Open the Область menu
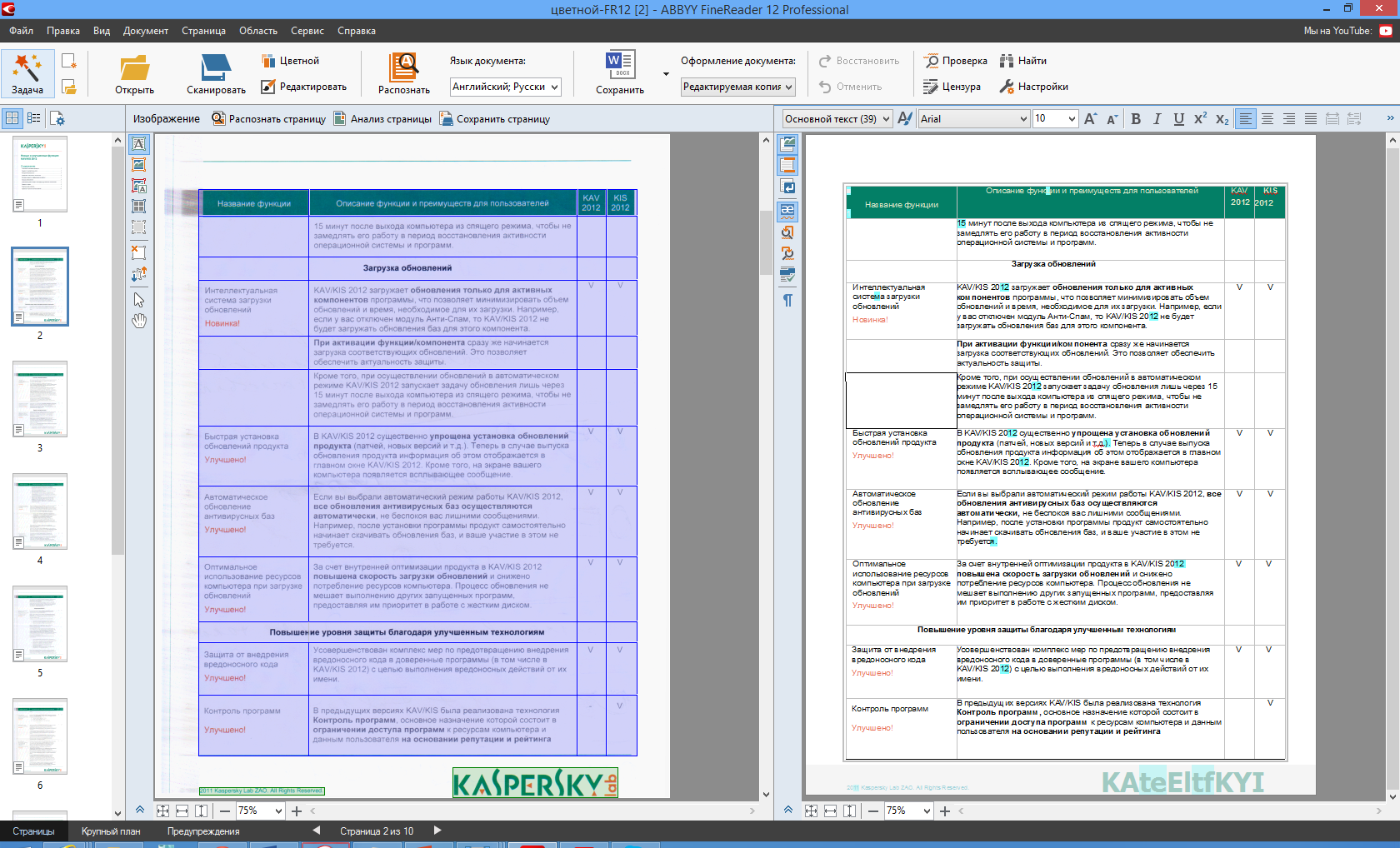 [258, 31]
